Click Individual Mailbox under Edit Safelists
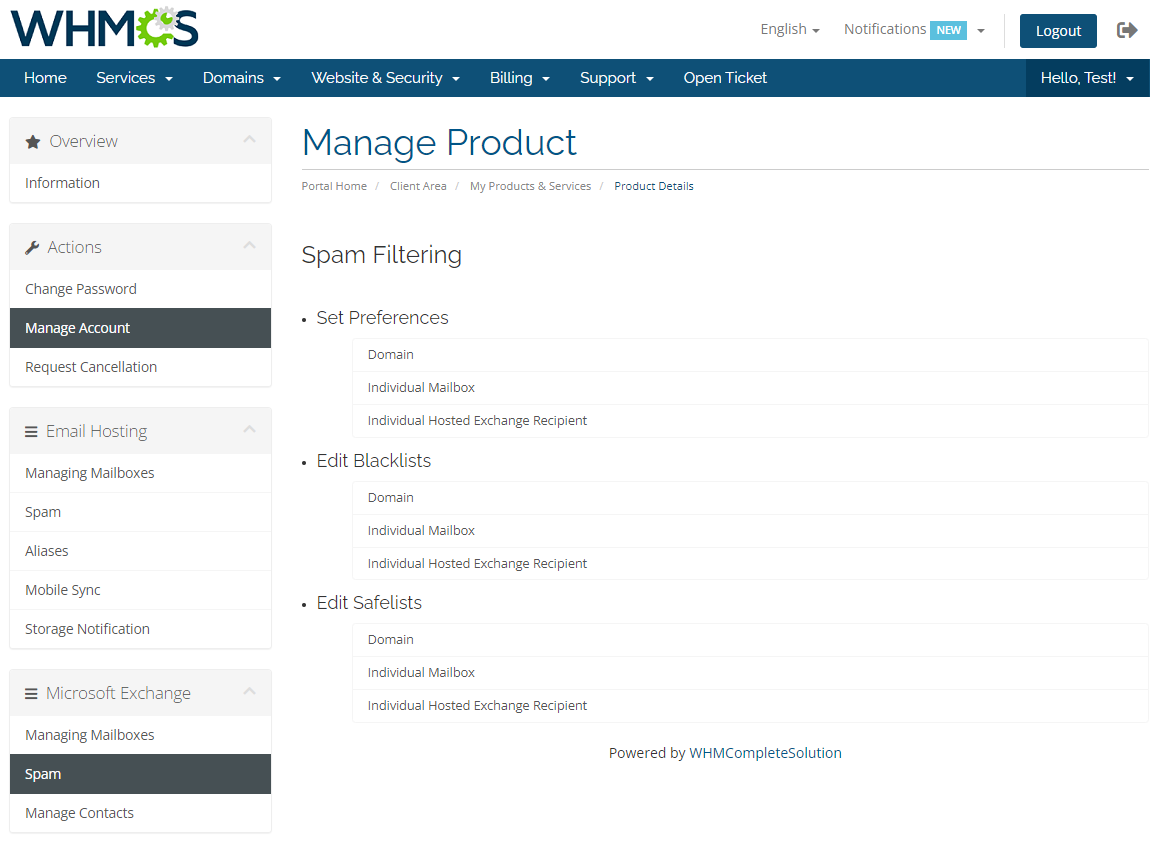 (750, 673)
